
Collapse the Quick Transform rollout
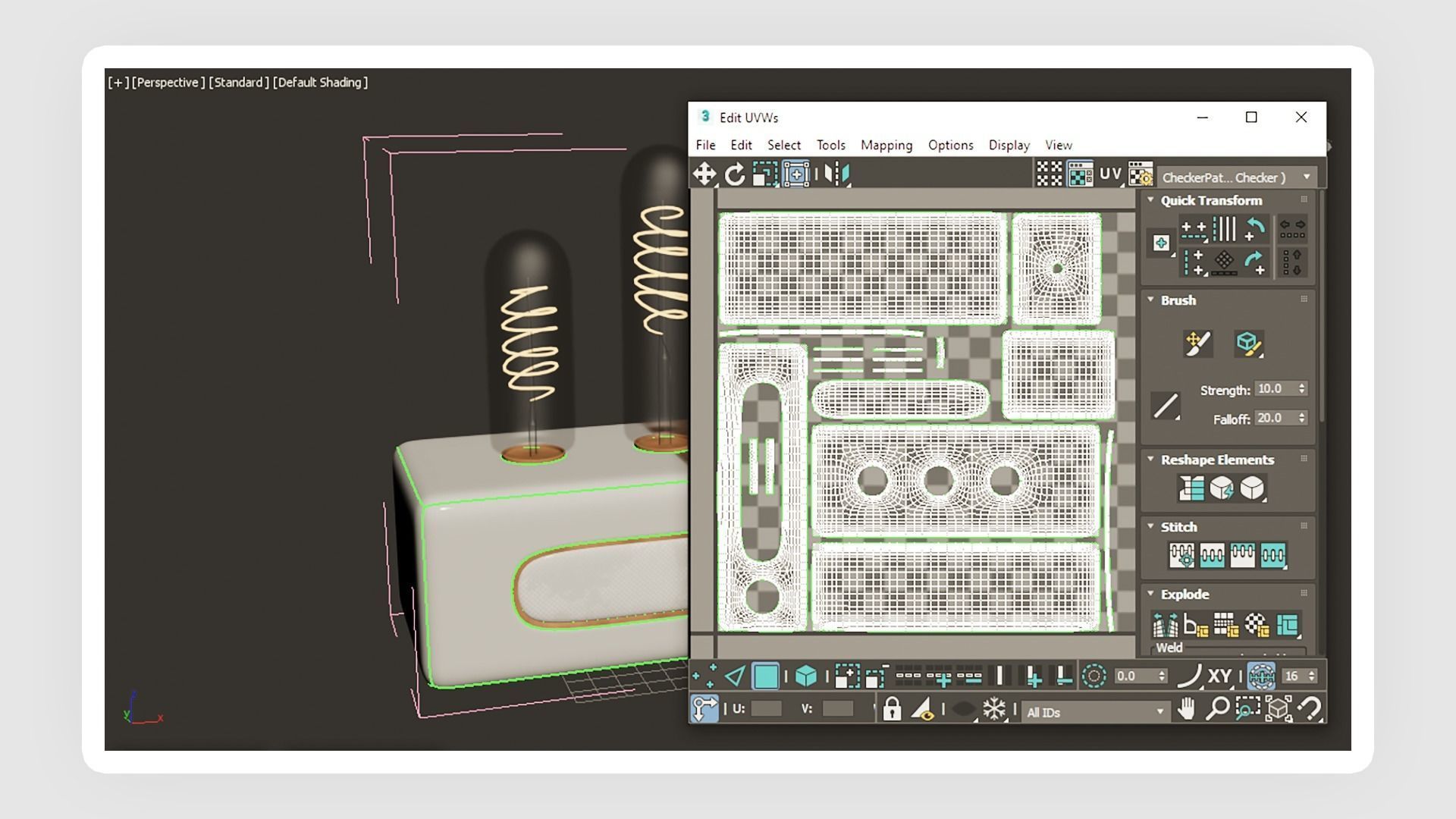pyautogui.click(x=1151, y=200)
